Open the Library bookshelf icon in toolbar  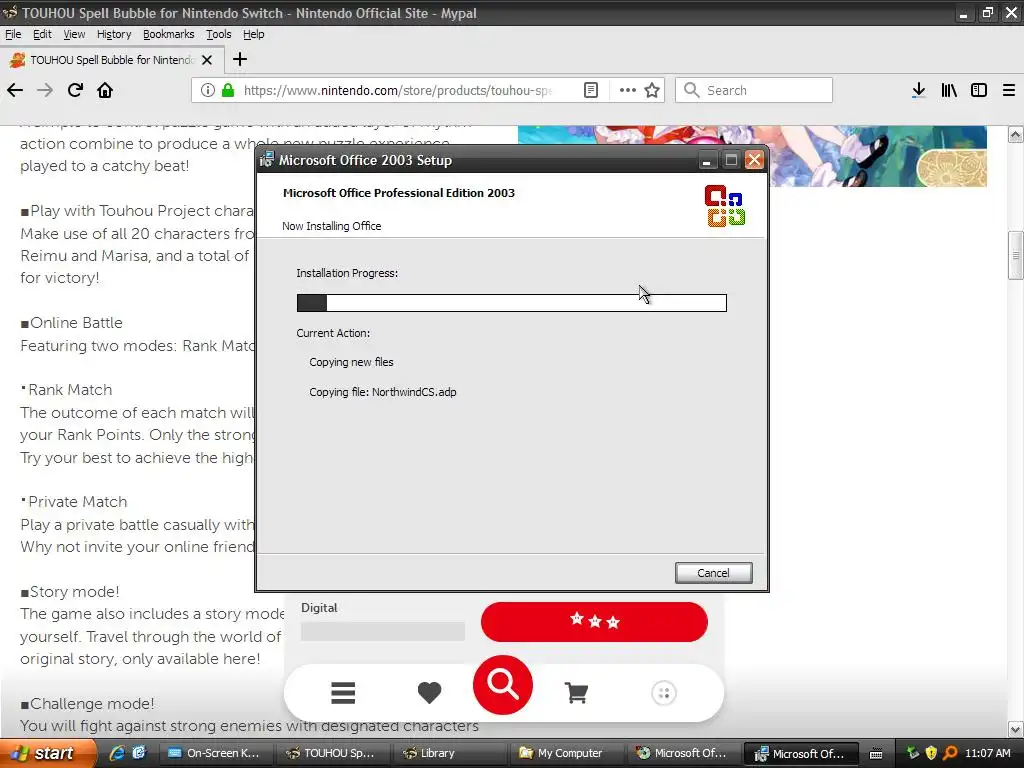pyautogui.click(x=949, y=90)
